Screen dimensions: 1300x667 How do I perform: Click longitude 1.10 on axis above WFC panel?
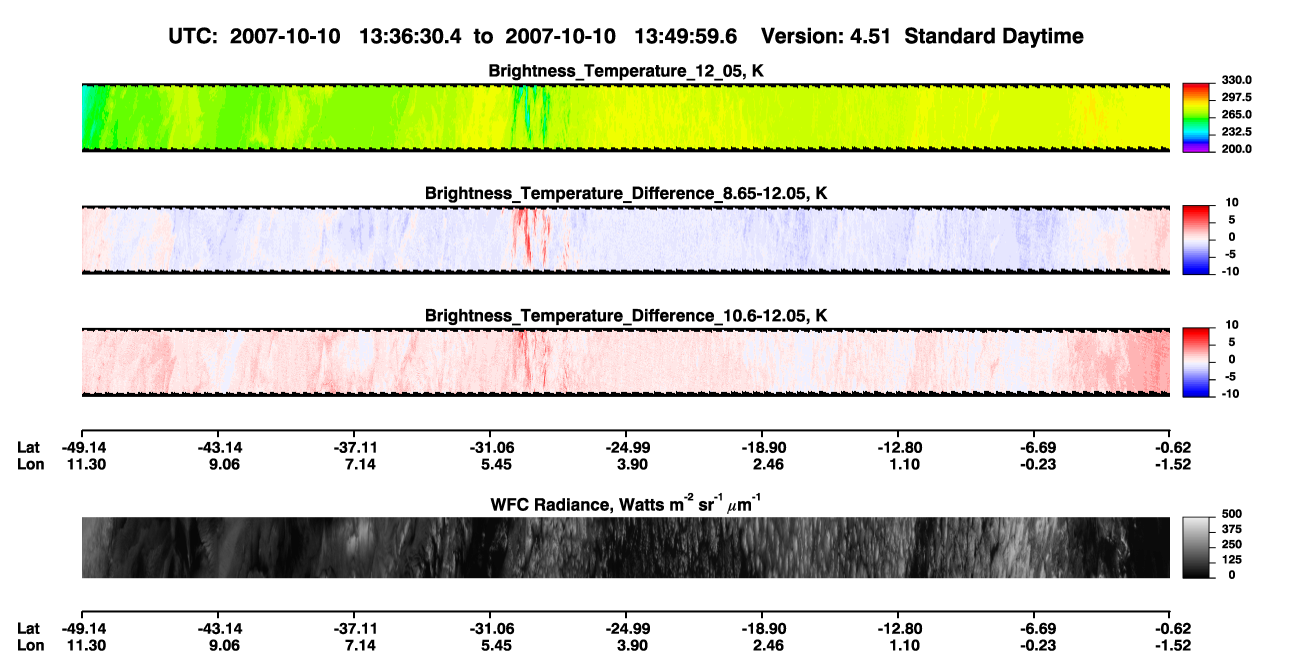pyautogui.click(x=903, y=465)
